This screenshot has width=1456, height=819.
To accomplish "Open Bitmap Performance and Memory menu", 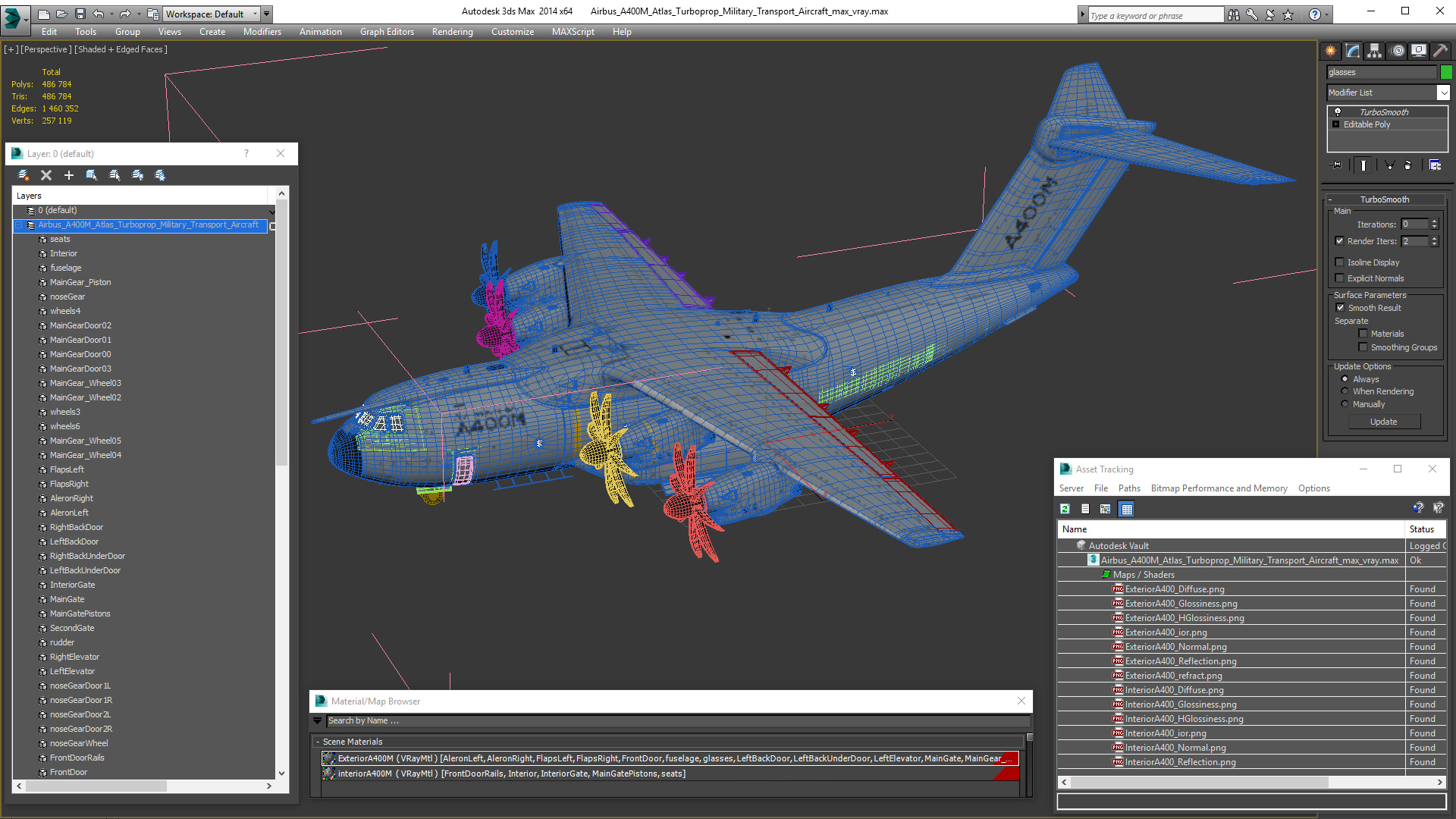I will [1219, 488].
